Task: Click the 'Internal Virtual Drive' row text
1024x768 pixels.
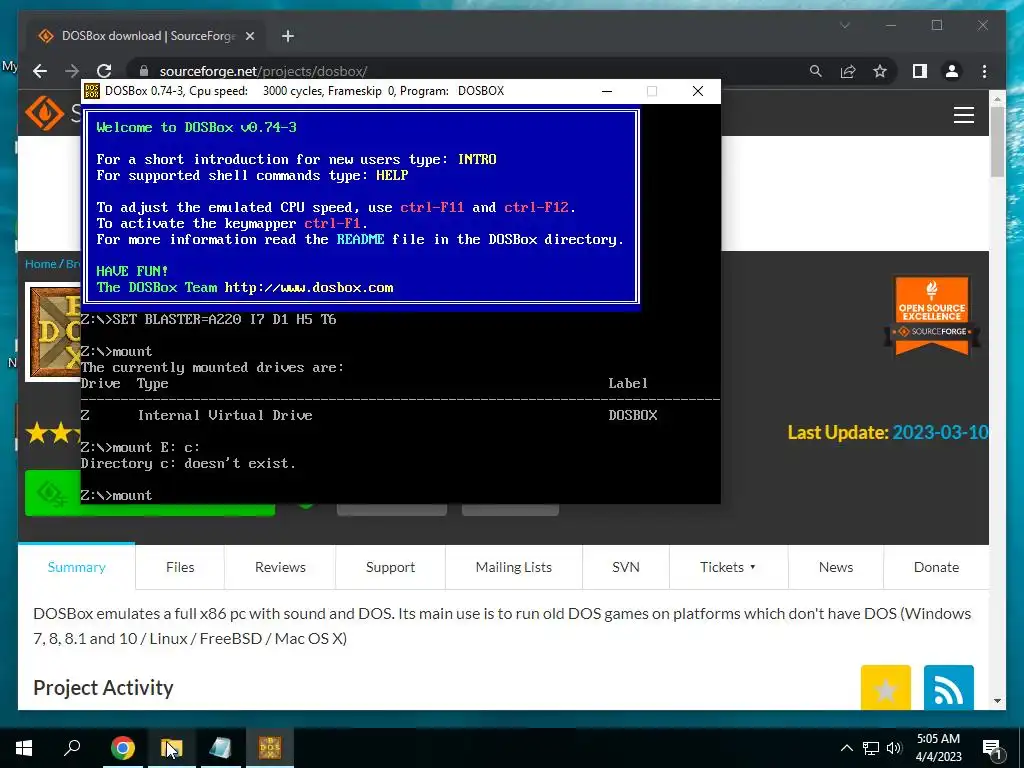Action: click(225, 415)
